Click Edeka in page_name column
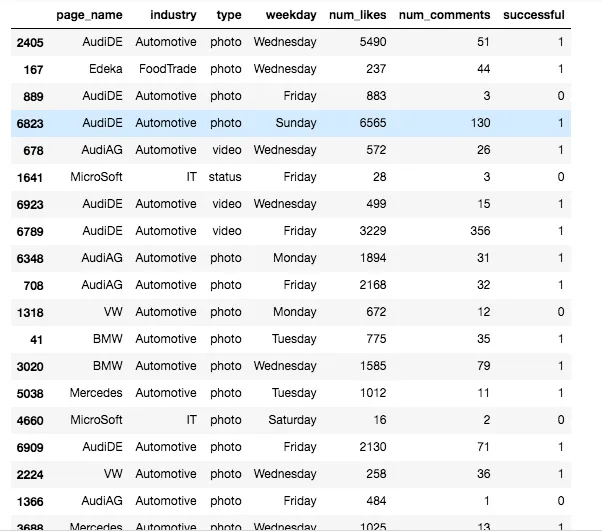Image resolution: width=602 pixels, height=531 pixels. 106,69
